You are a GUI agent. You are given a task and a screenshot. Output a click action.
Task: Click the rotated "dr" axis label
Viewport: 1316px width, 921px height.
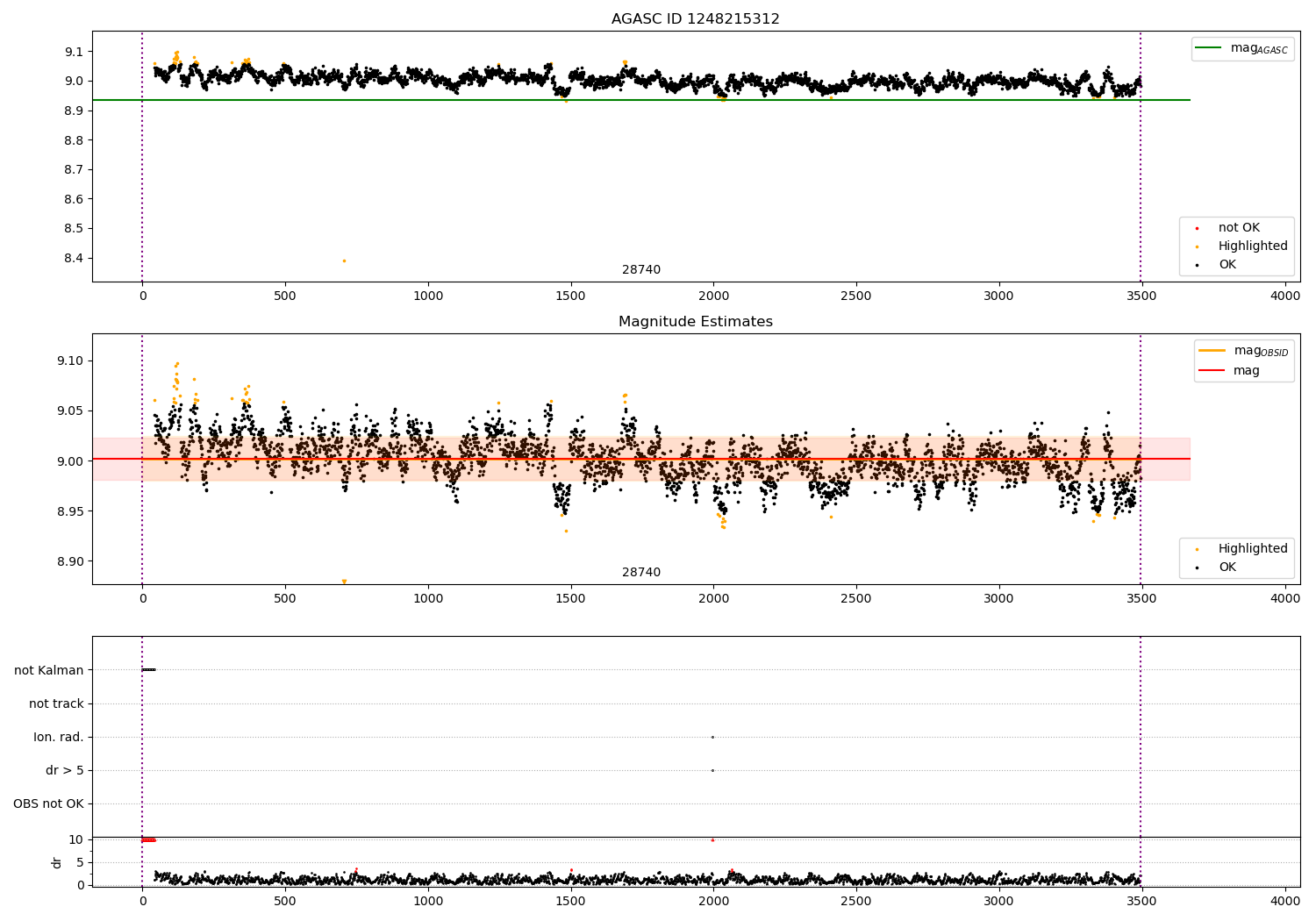point(57,862)
